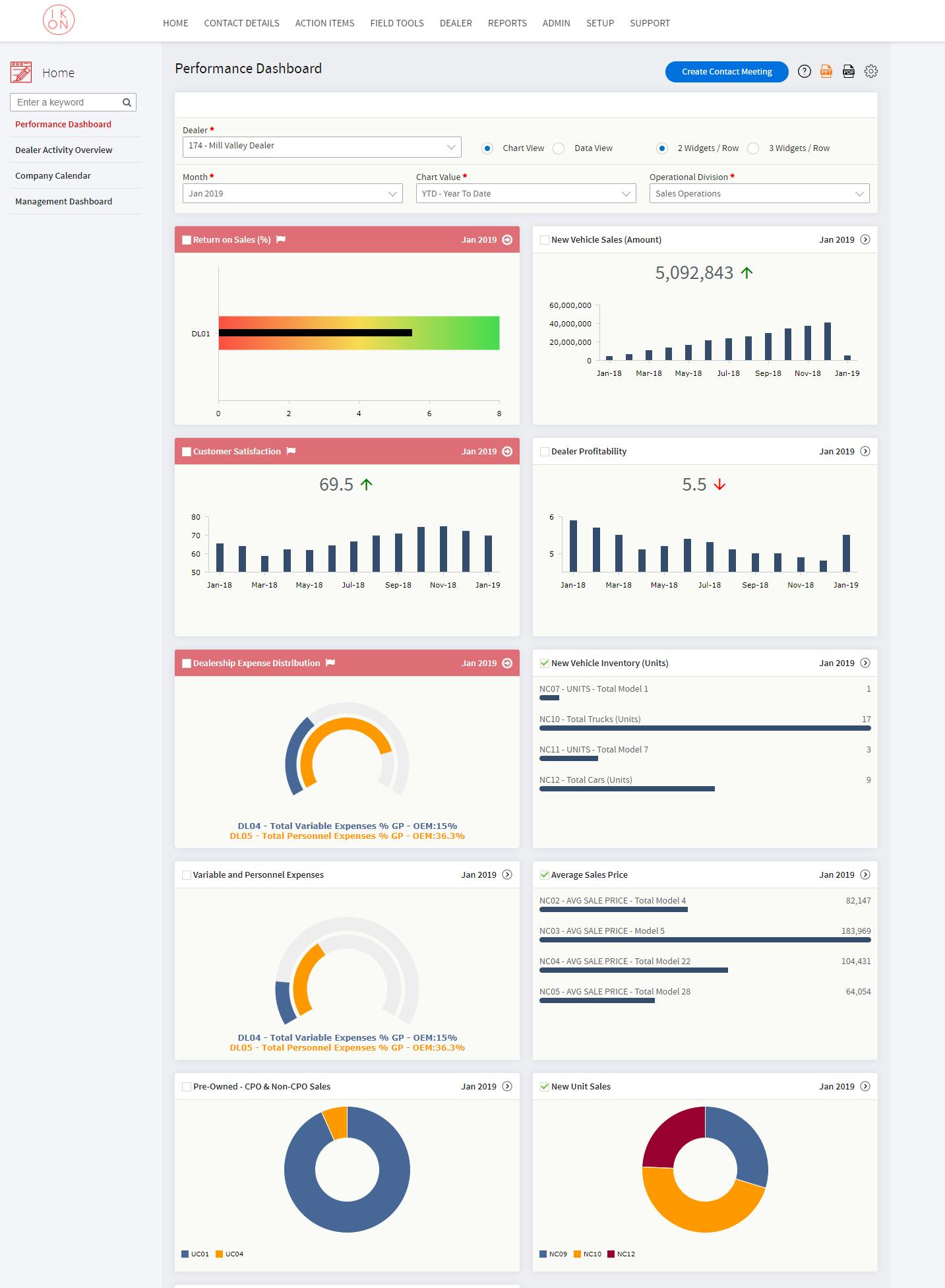Open Dealer Profitability detail arrow
The image size is (945, 1288).
point(865,451)
